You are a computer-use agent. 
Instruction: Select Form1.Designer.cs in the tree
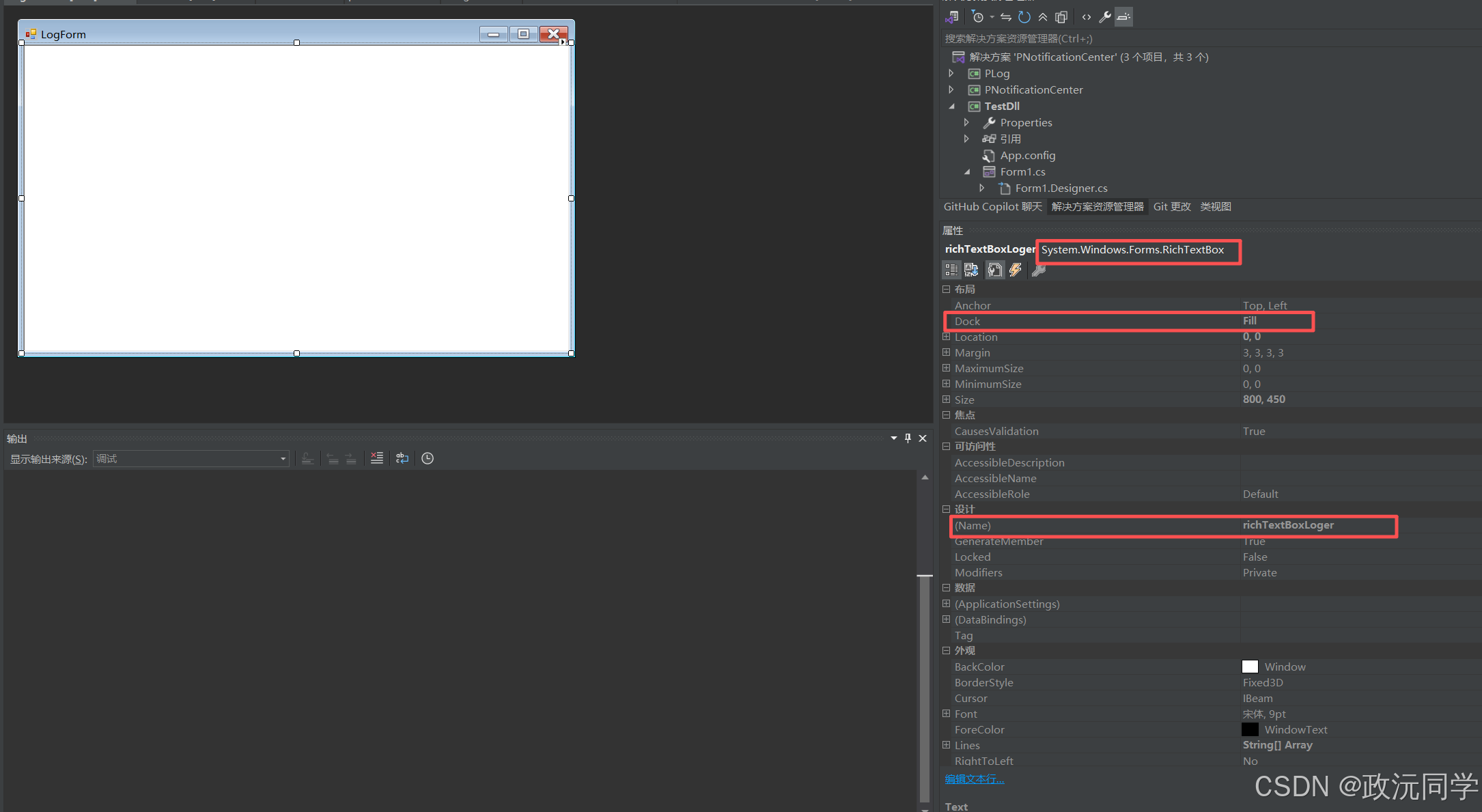click(x=1061, y=188)
